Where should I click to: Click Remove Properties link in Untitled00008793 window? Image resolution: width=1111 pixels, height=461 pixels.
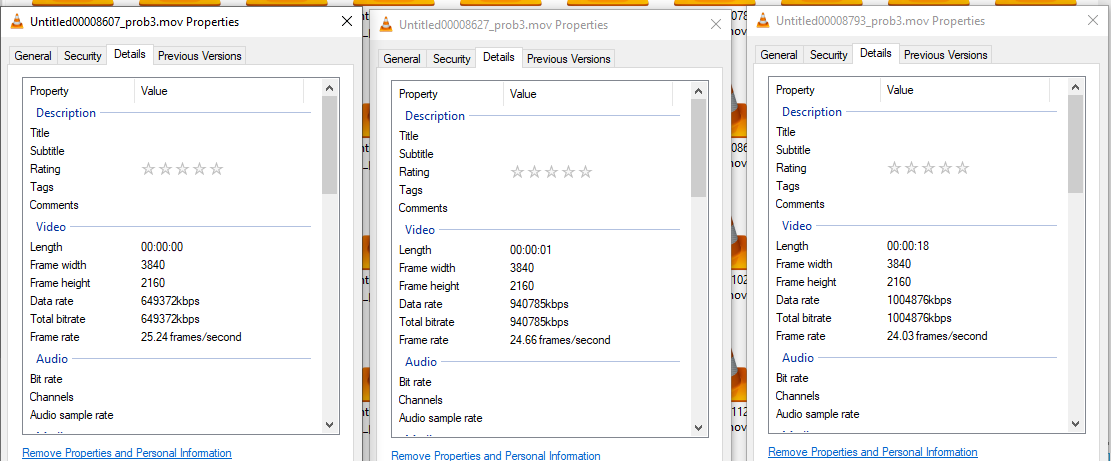tap(873, 451)
